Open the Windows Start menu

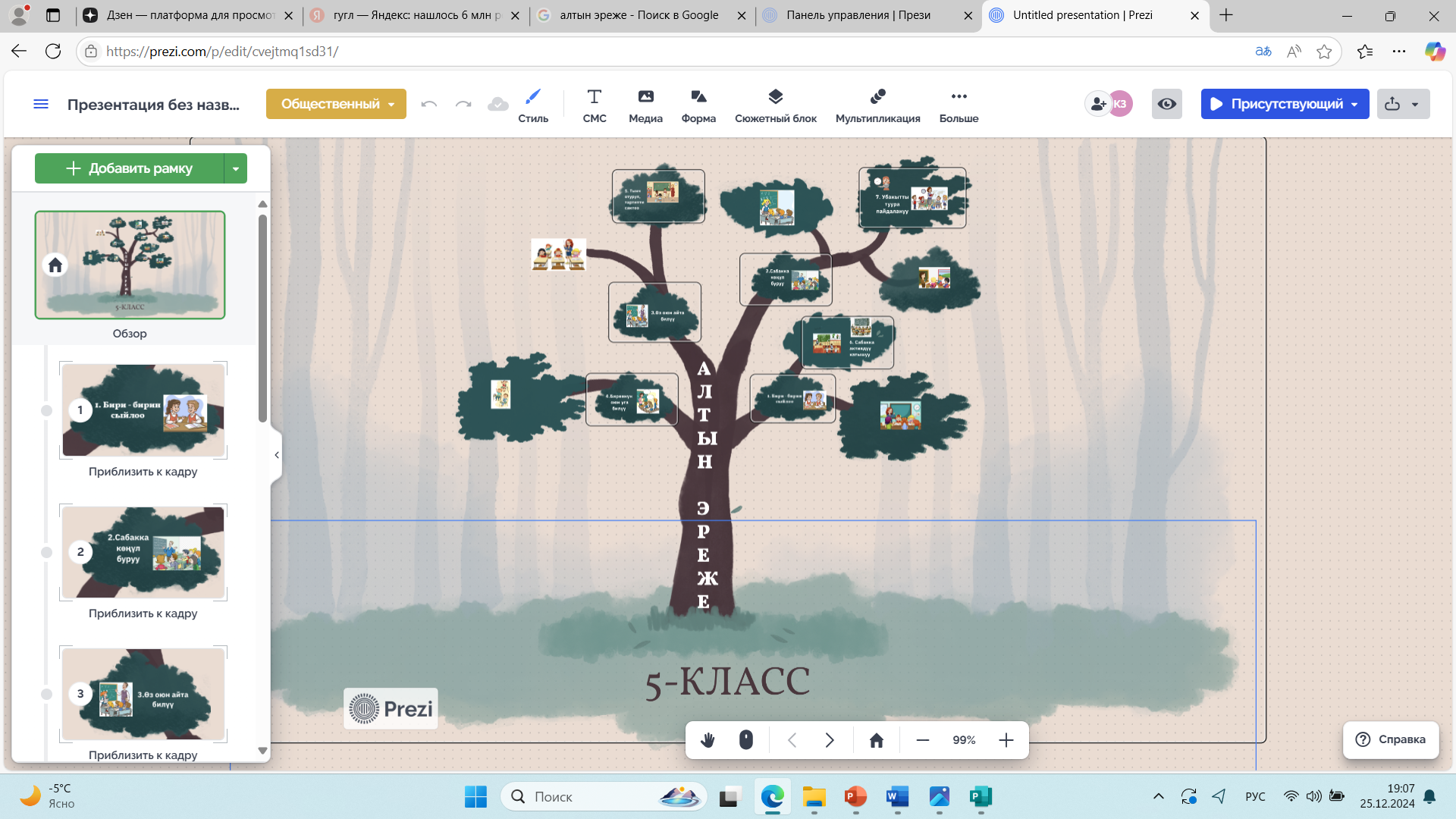475,796
